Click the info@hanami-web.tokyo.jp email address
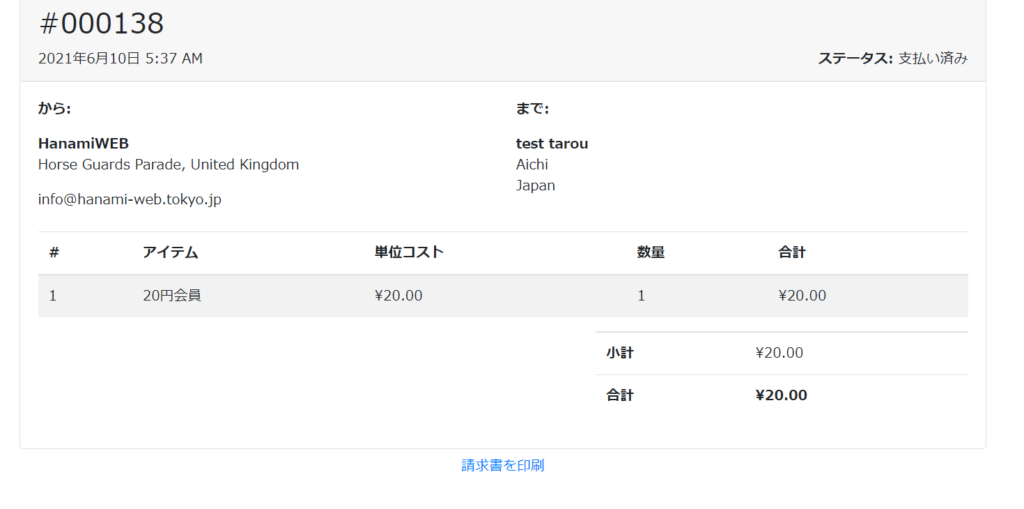The width and height of the screenshot is (1024, 509). [x=130, y=199]
